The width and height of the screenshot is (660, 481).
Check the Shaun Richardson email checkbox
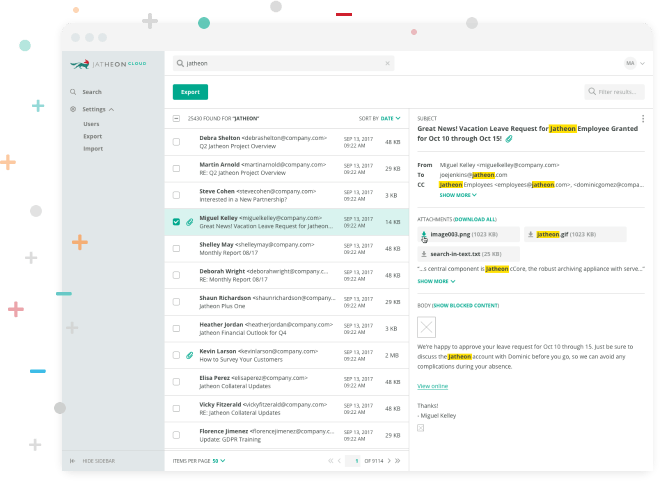point(176,302)
